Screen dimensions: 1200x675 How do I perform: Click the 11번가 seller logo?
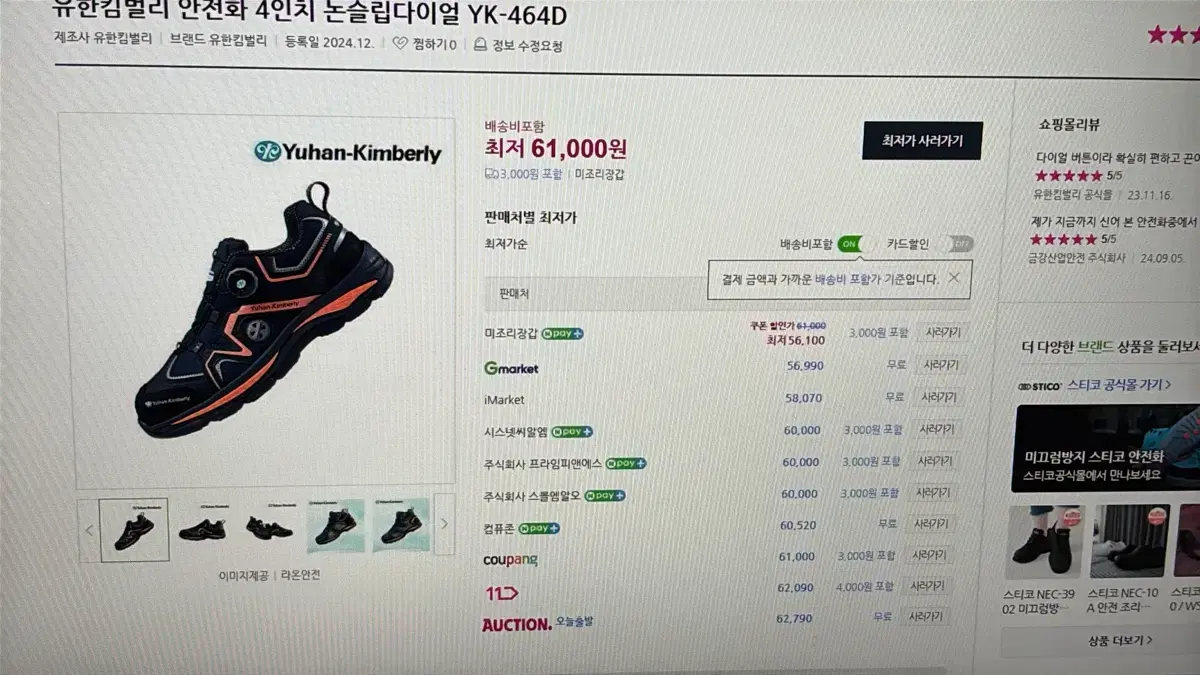[500, 593]
